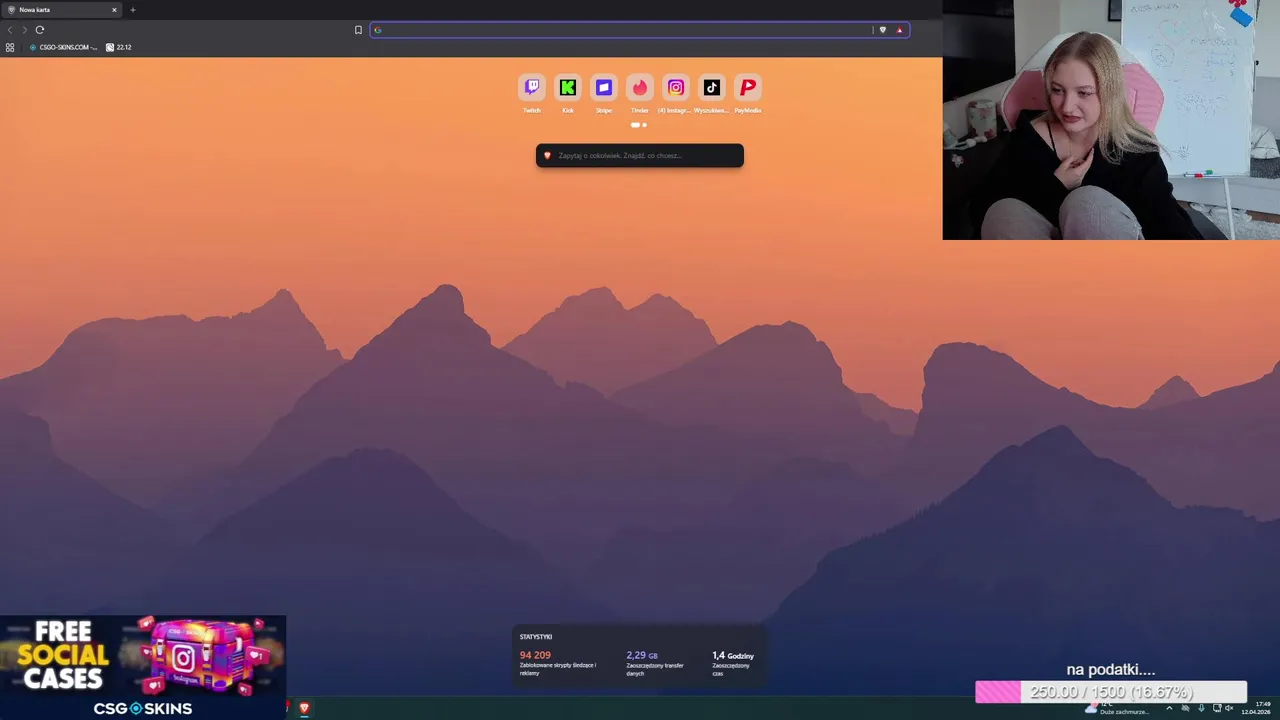Click the Zapytaj o cokolwiek search box
Viewport: 1280px width, 720px height.
click(x=640, y=155)
